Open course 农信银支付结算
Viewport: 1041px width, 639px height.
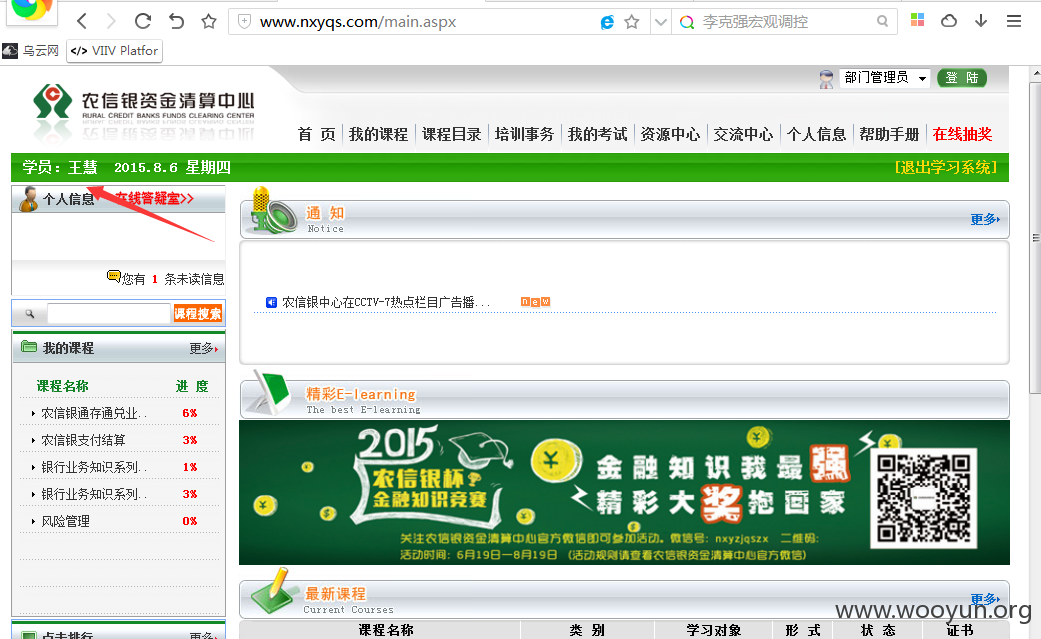(84, 440)
